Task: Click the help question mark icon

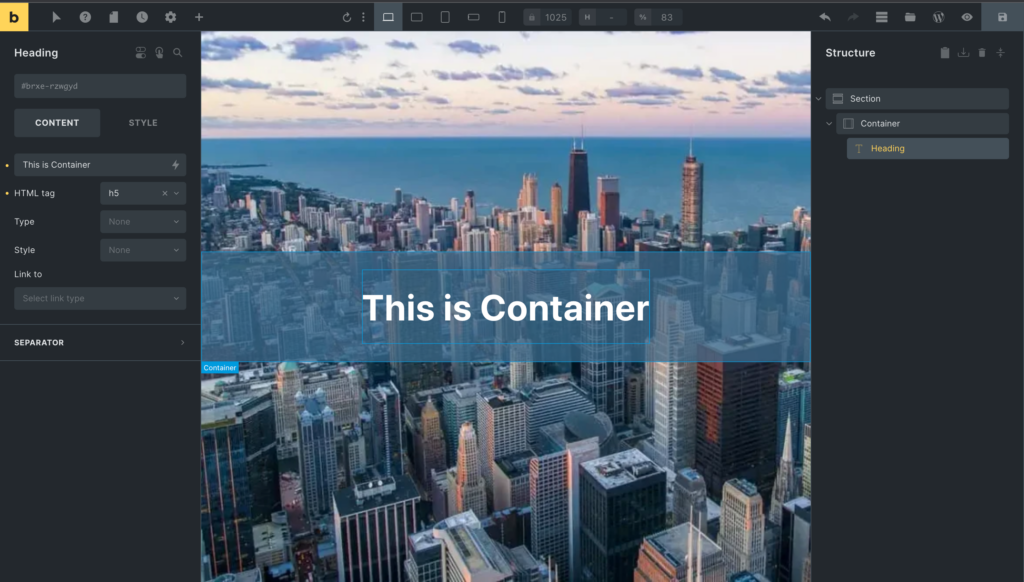Action: (85, 17)
